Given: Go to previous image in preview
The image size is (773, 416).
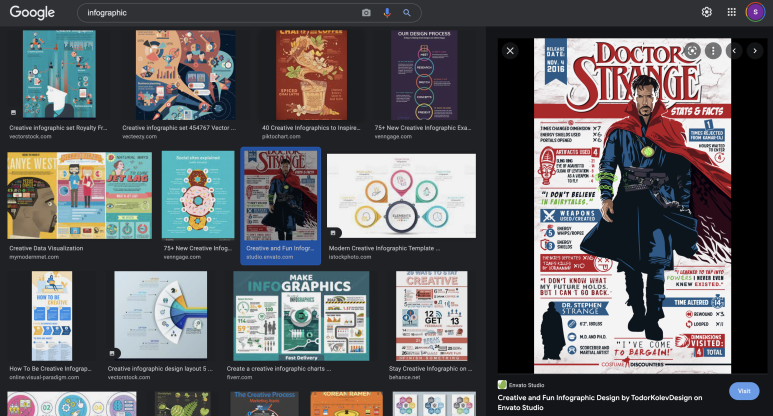Looking at the screenshot, I should tap(734, 50).
